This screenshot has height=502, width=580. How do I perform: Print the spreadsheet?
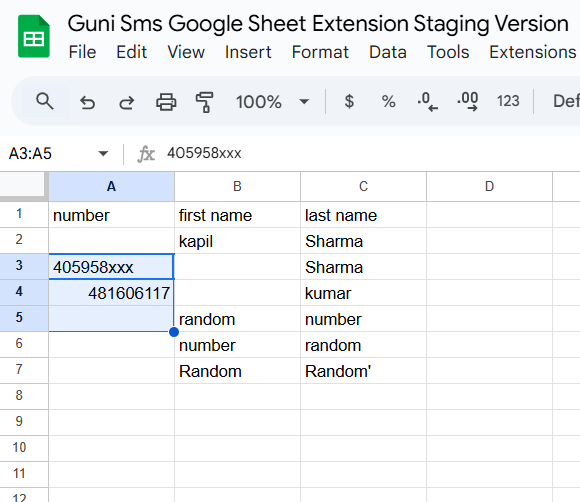(166, 102)
